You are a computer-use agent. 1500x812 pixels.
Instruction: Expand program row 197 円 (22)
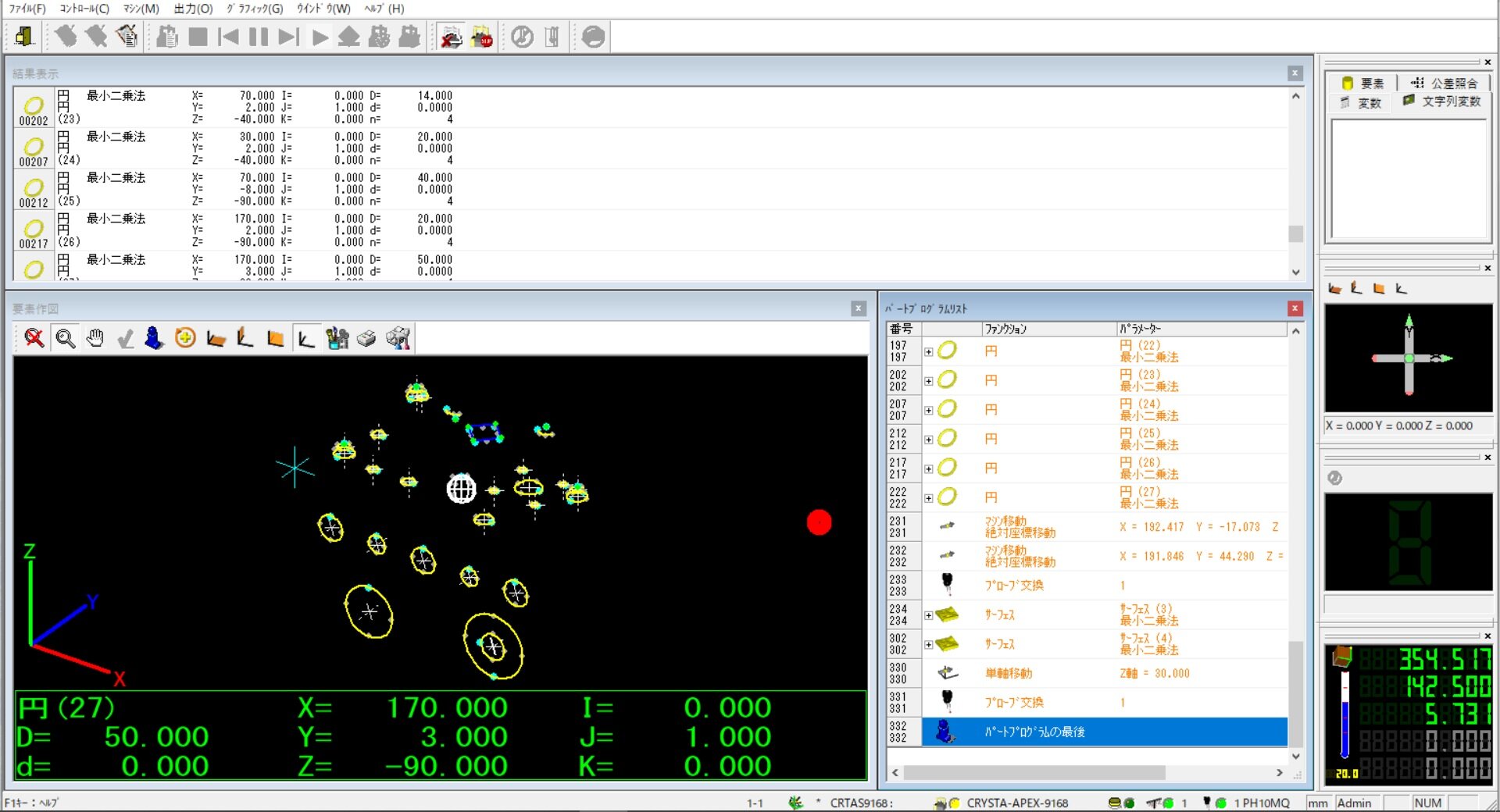click(929, 352)
